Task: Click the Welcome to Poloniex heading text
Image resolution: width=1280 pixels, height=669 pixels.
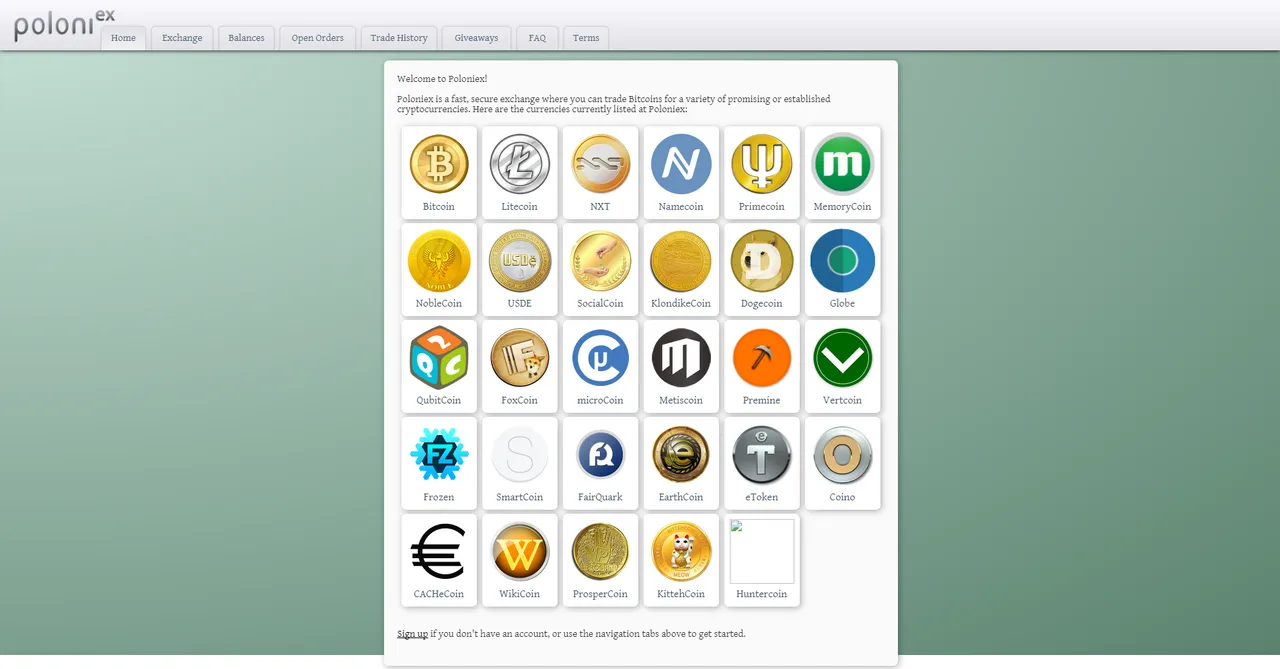Action: 442,79
